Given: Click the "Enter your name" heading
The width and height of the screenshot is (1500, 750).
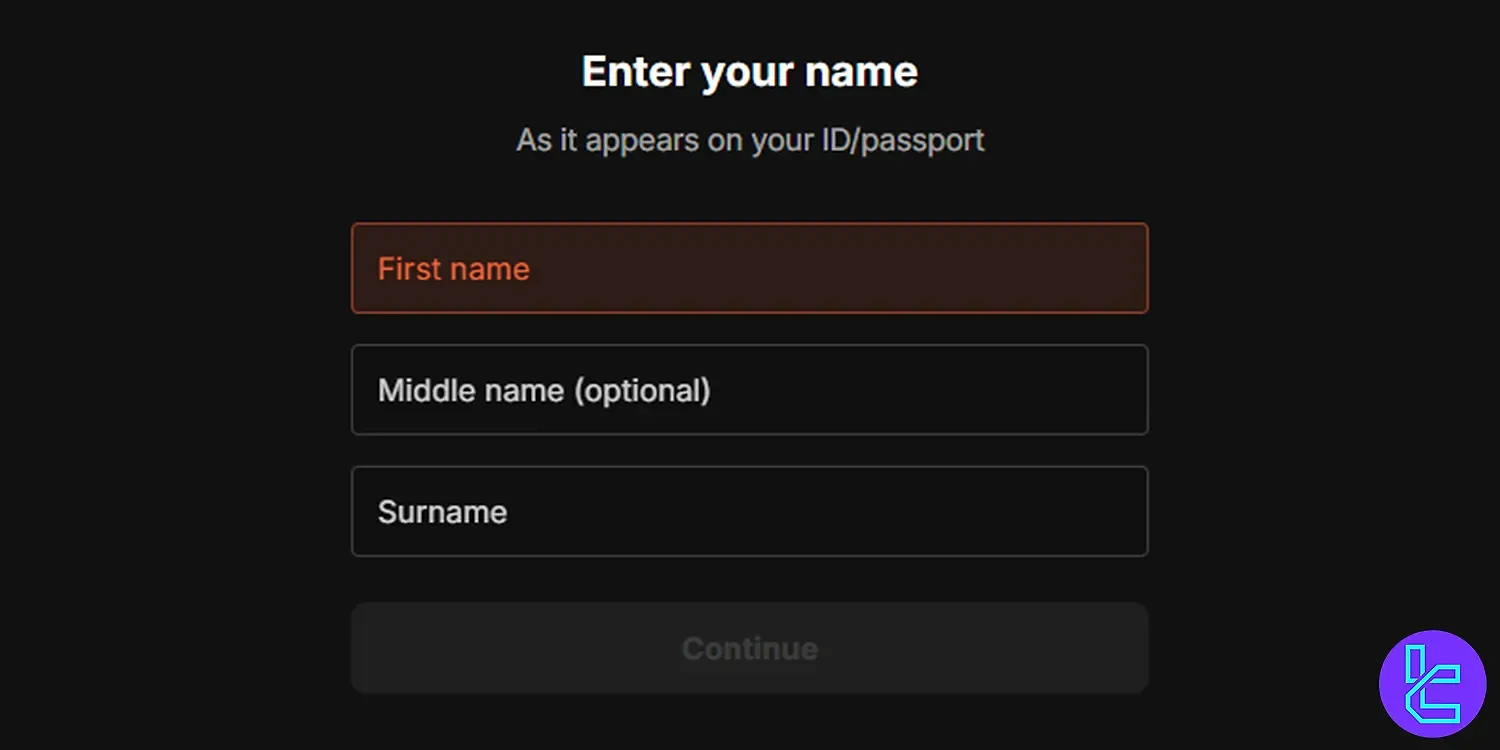Looking at the screenshot, I should [749, 72].
